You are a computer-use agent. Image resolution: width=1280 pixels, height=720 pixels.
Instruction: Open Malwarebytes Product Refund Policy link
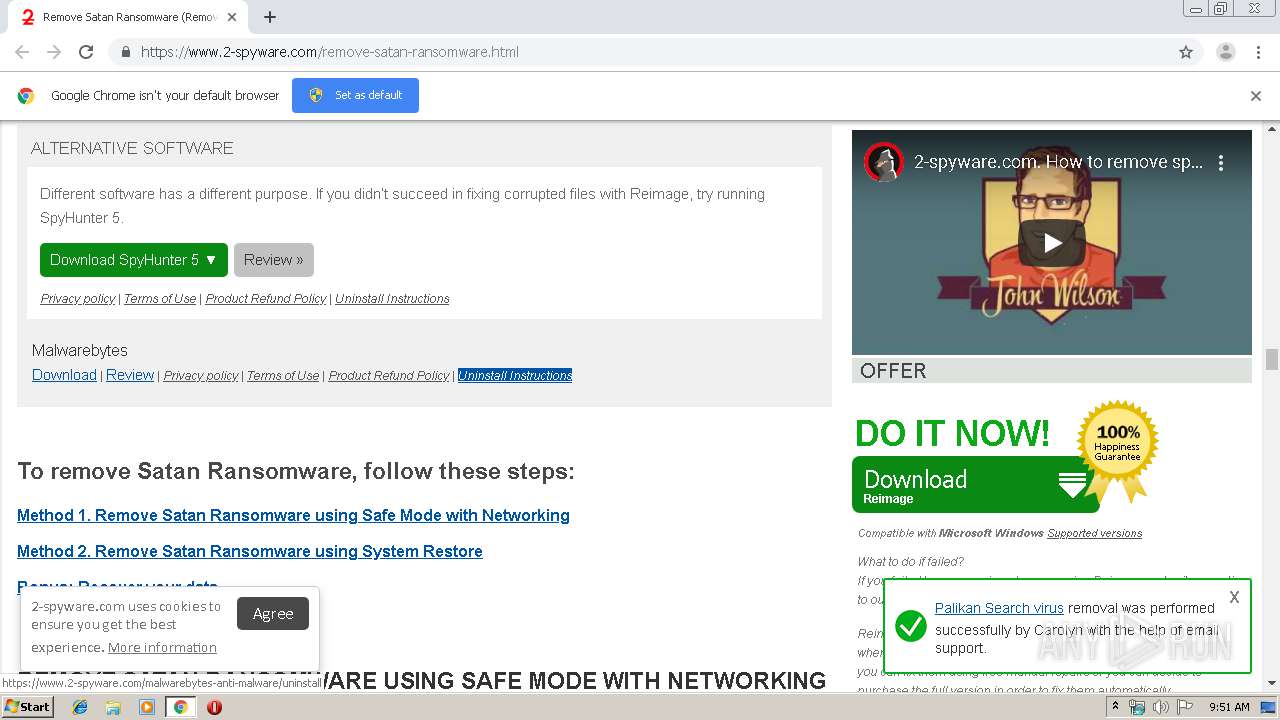click(389, 376)
